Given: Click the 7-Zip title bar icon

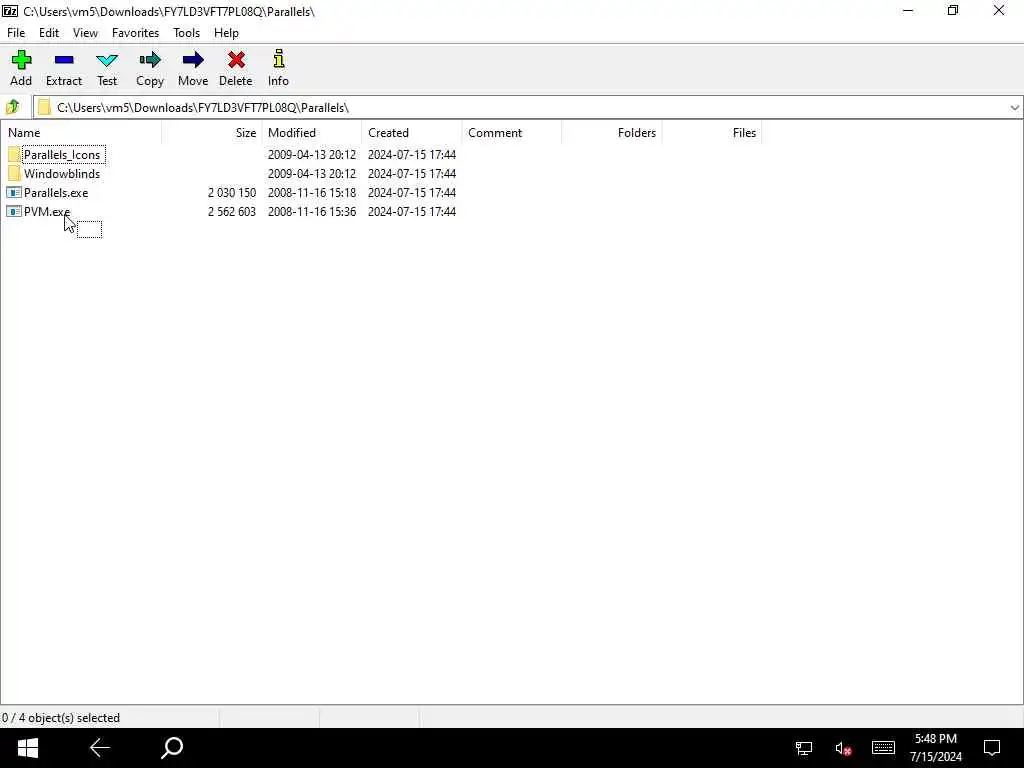Looking at the screenshot, I should coord(10,10).
